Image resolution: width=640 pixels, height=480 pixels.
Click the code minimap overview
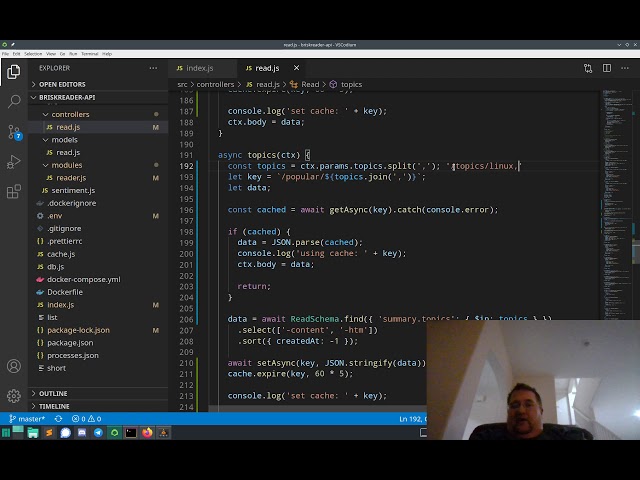pos(617,204)
